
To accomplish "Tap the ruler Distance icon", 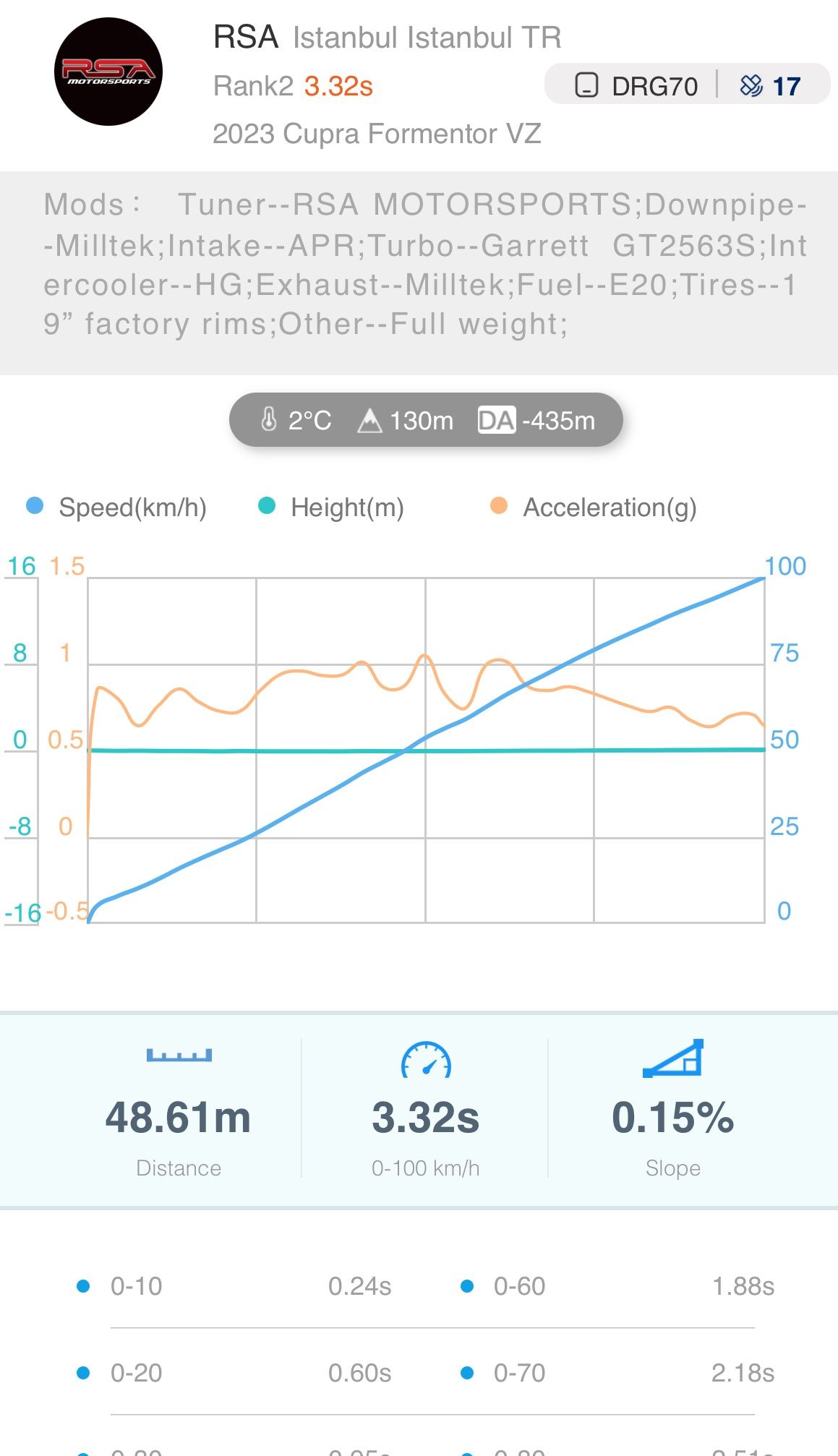I will (x=179, y=1055).
